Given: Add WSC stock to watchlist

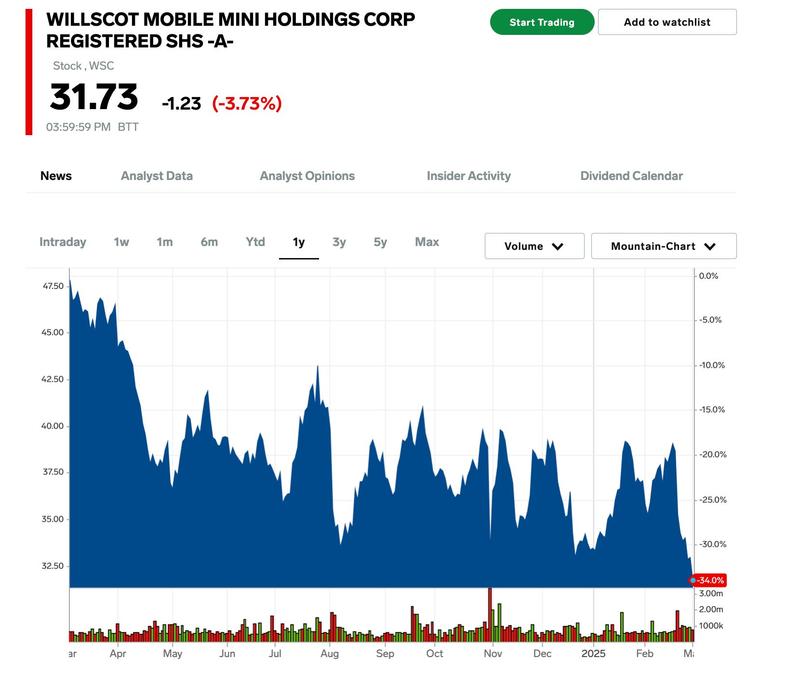Looking at the screenshot, I should 667,22.
